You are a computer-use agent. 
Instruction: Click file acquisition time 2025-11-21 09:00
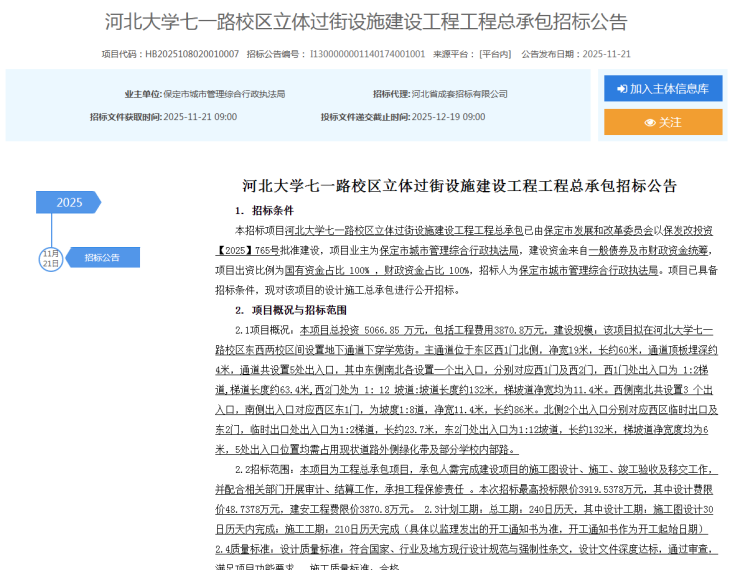tap(200, 117)
